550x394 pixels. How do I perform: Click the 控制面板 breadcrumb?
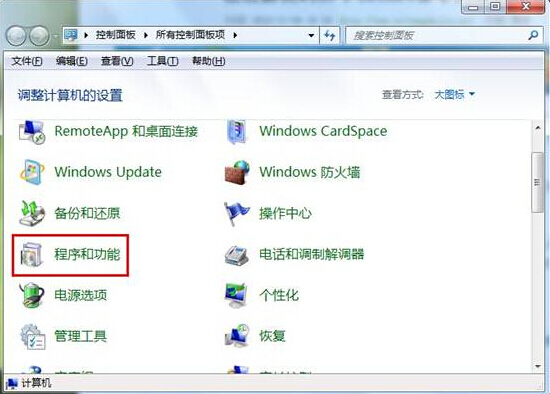[116, 35]
